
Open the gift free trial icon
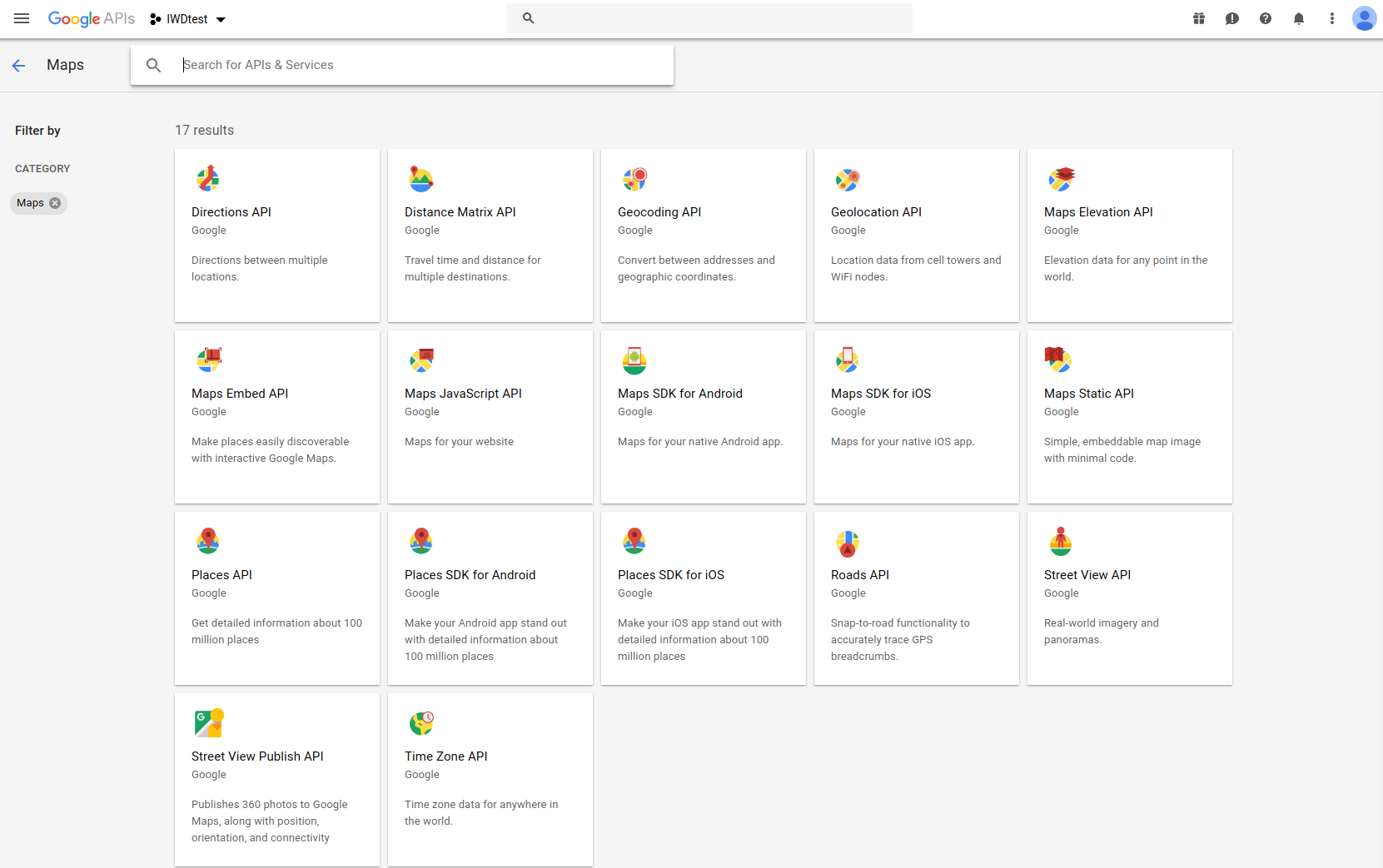click(x=1199, y=18)
